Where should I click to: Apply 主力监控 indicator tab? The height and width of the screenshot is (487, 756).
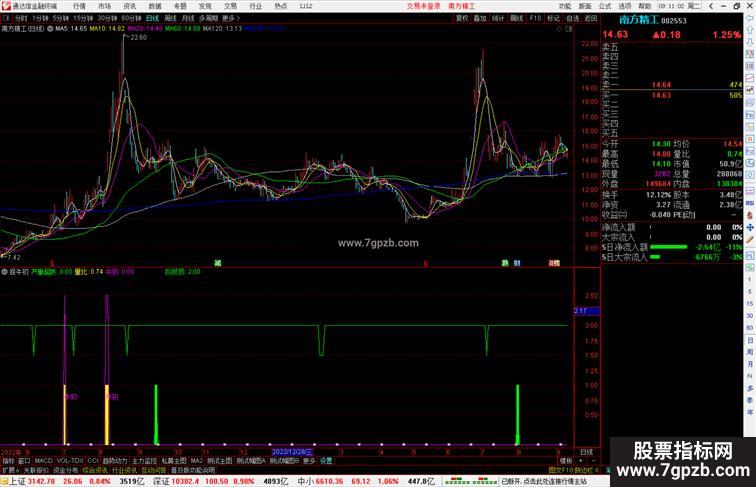[x=144, y=461]
